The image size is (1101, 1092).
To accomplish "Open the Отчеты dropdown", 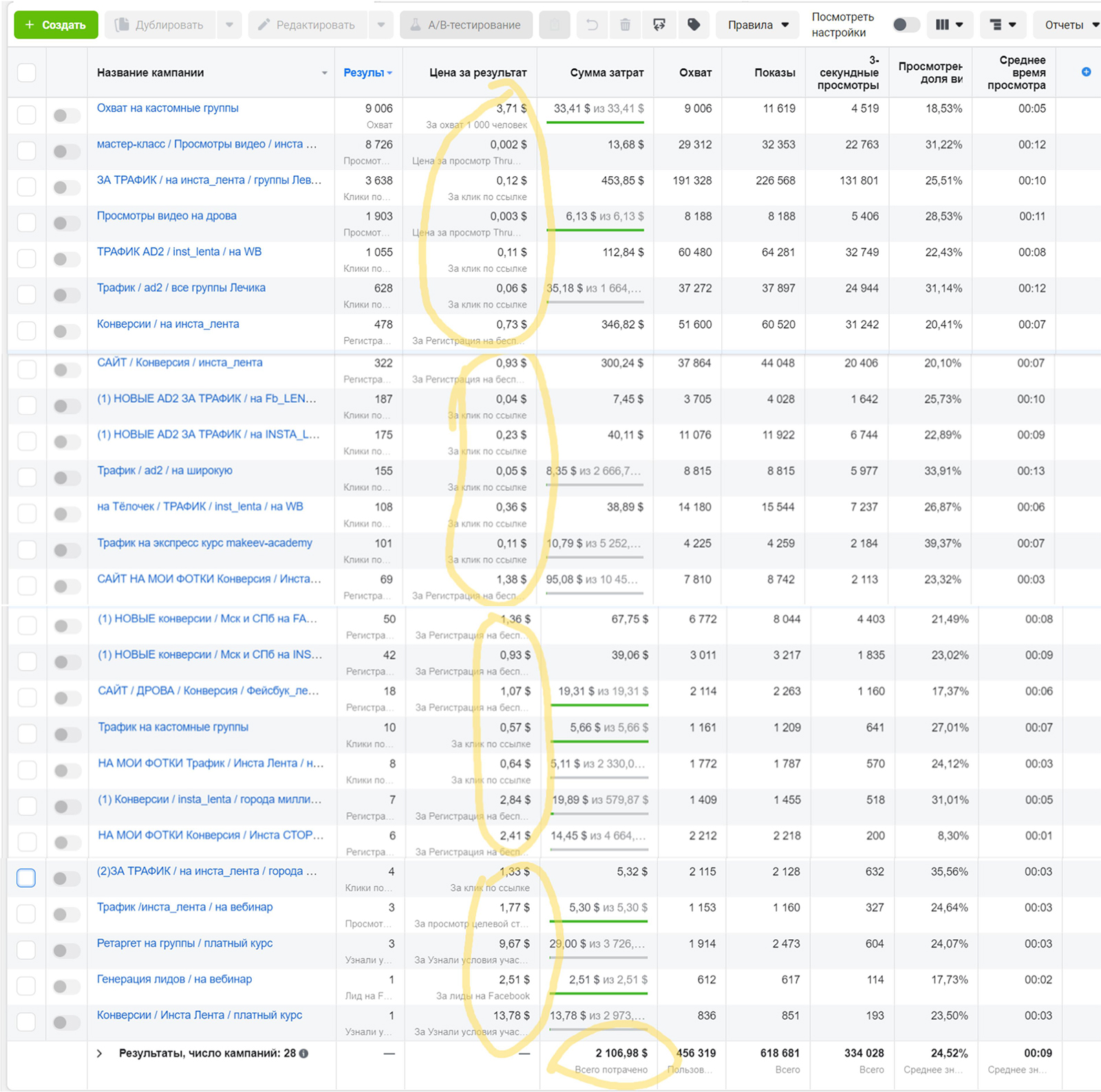I will point(1071,25).
